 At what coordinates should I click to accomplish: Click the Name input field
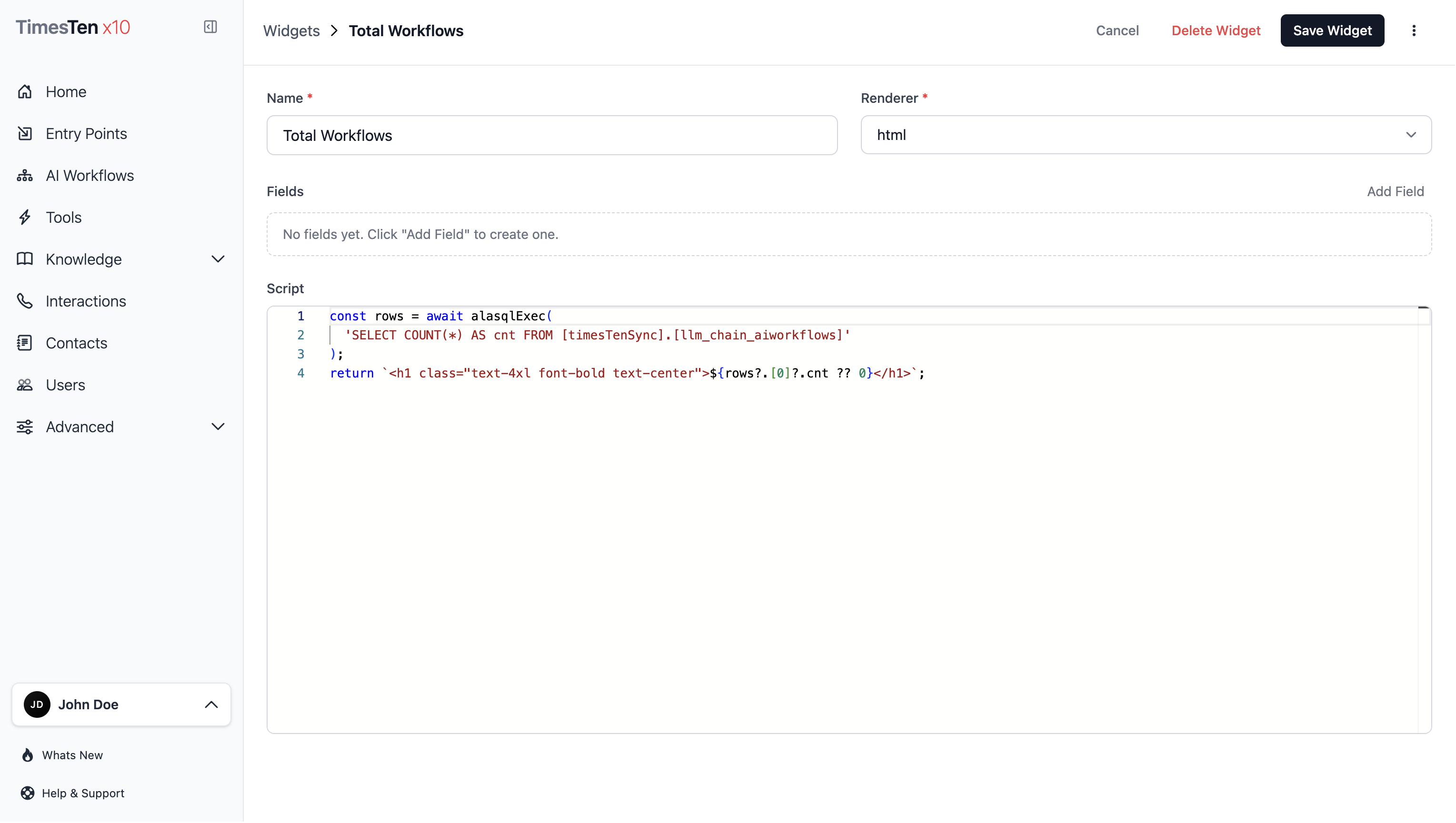552,135
